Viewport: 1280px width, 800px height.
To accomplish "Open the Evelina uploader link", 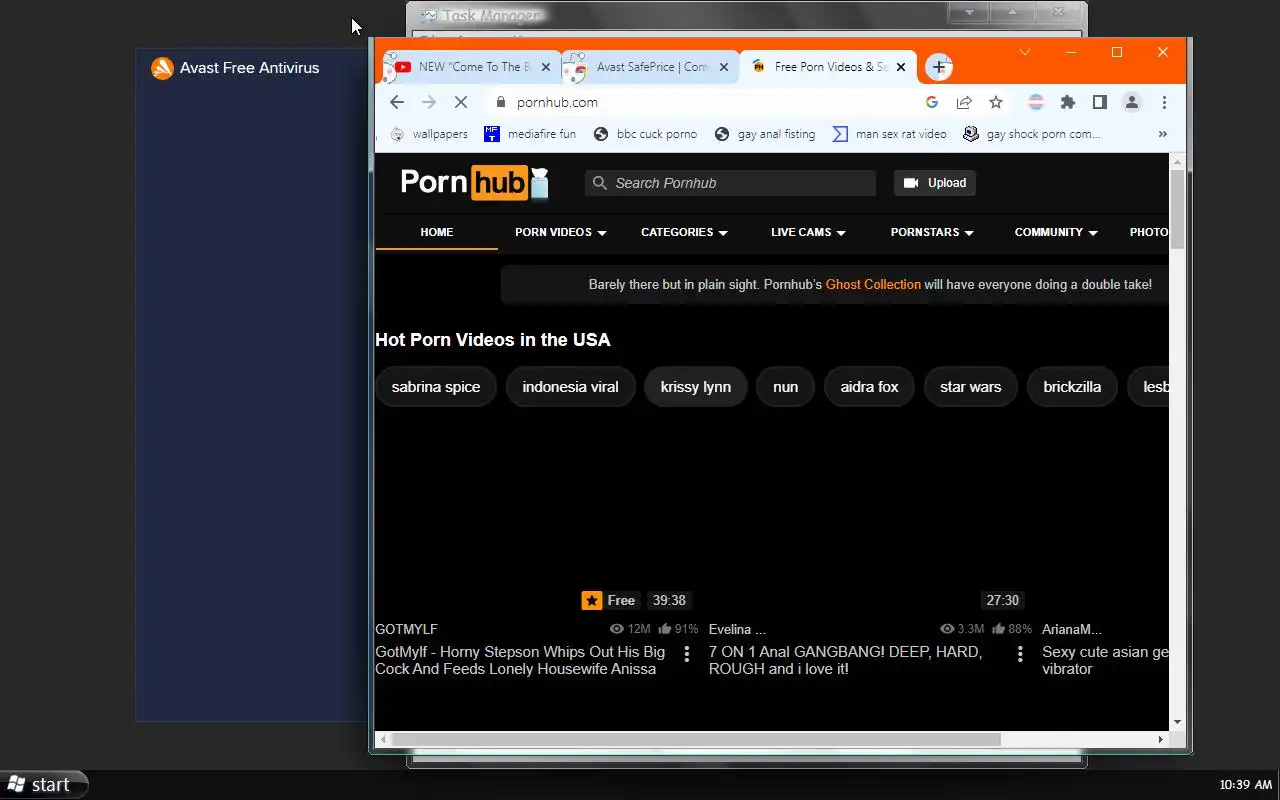I will [x=737, y=630].
